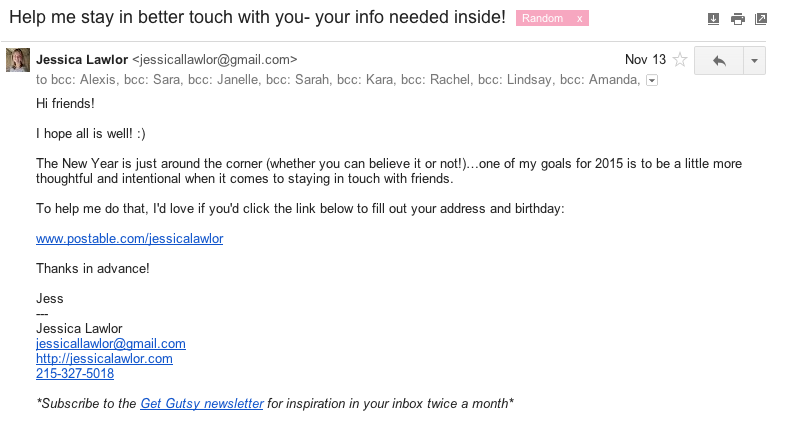This screenshot has height=429, width=793.
Task: Click the jessicallawlor@gmail.com signature email link
Action: [111, 344]
